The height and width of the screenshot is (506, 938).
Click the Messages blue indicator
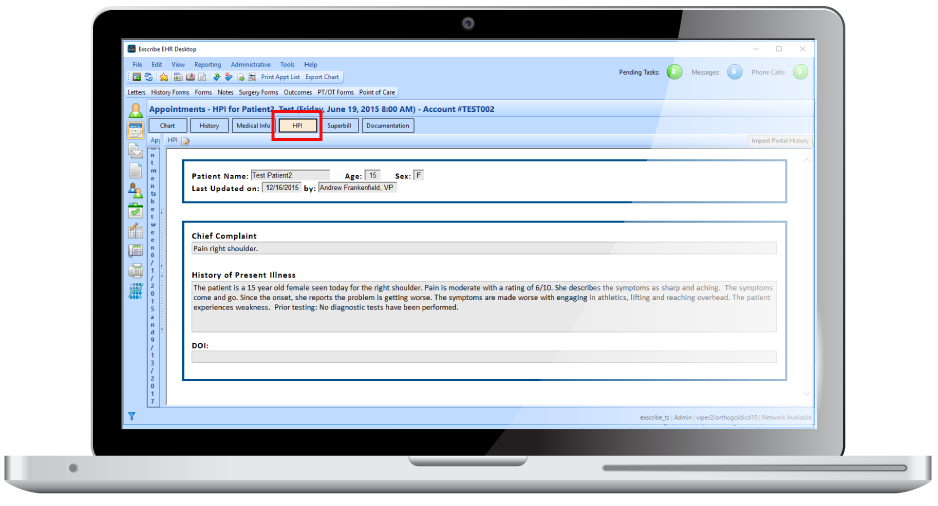tap(735, 72)
